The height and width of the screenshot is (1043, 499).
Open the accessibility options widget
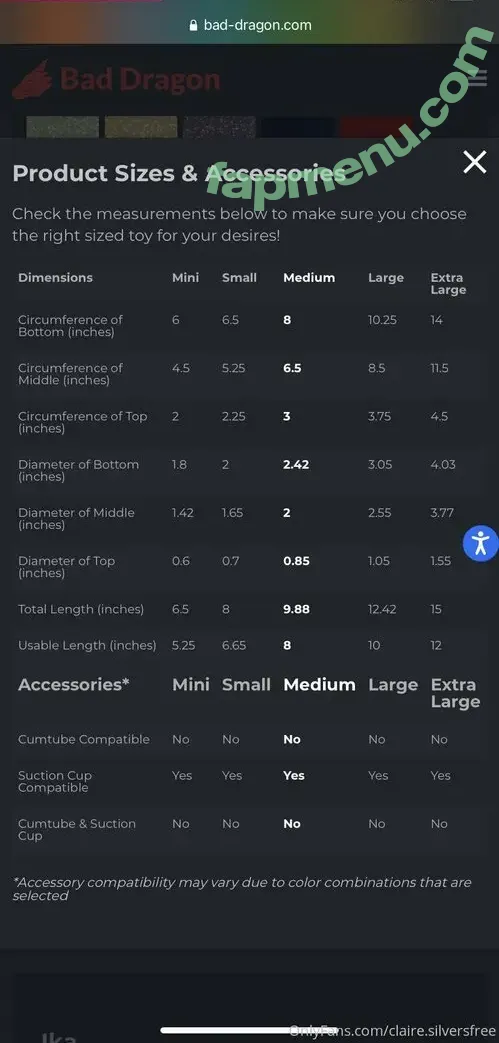coord(481,543)
